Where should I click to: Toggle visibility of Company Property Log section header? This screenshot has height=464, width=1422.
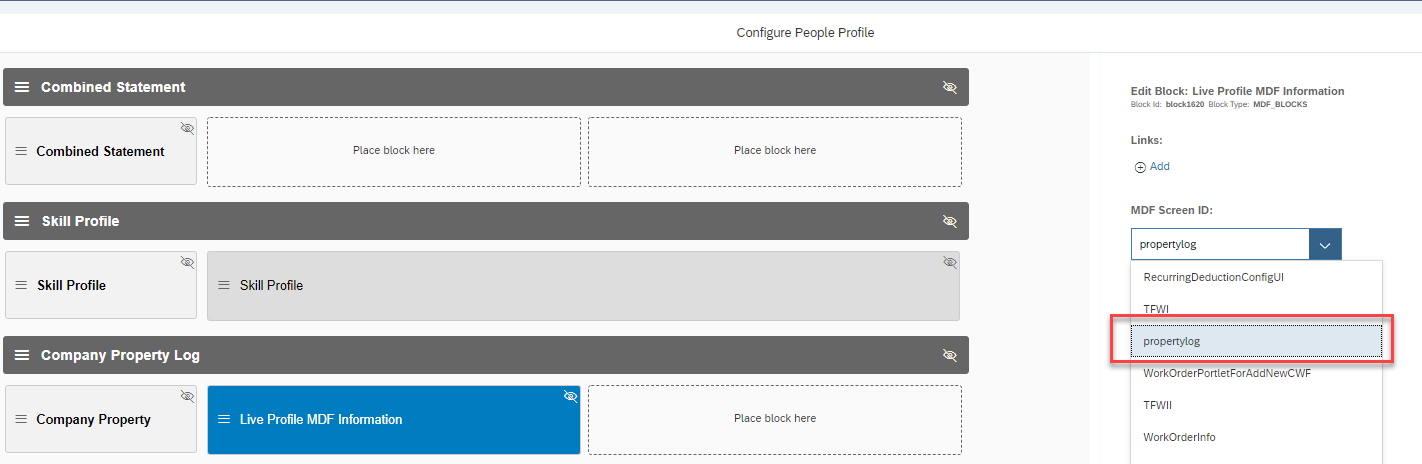coord(949,355)
